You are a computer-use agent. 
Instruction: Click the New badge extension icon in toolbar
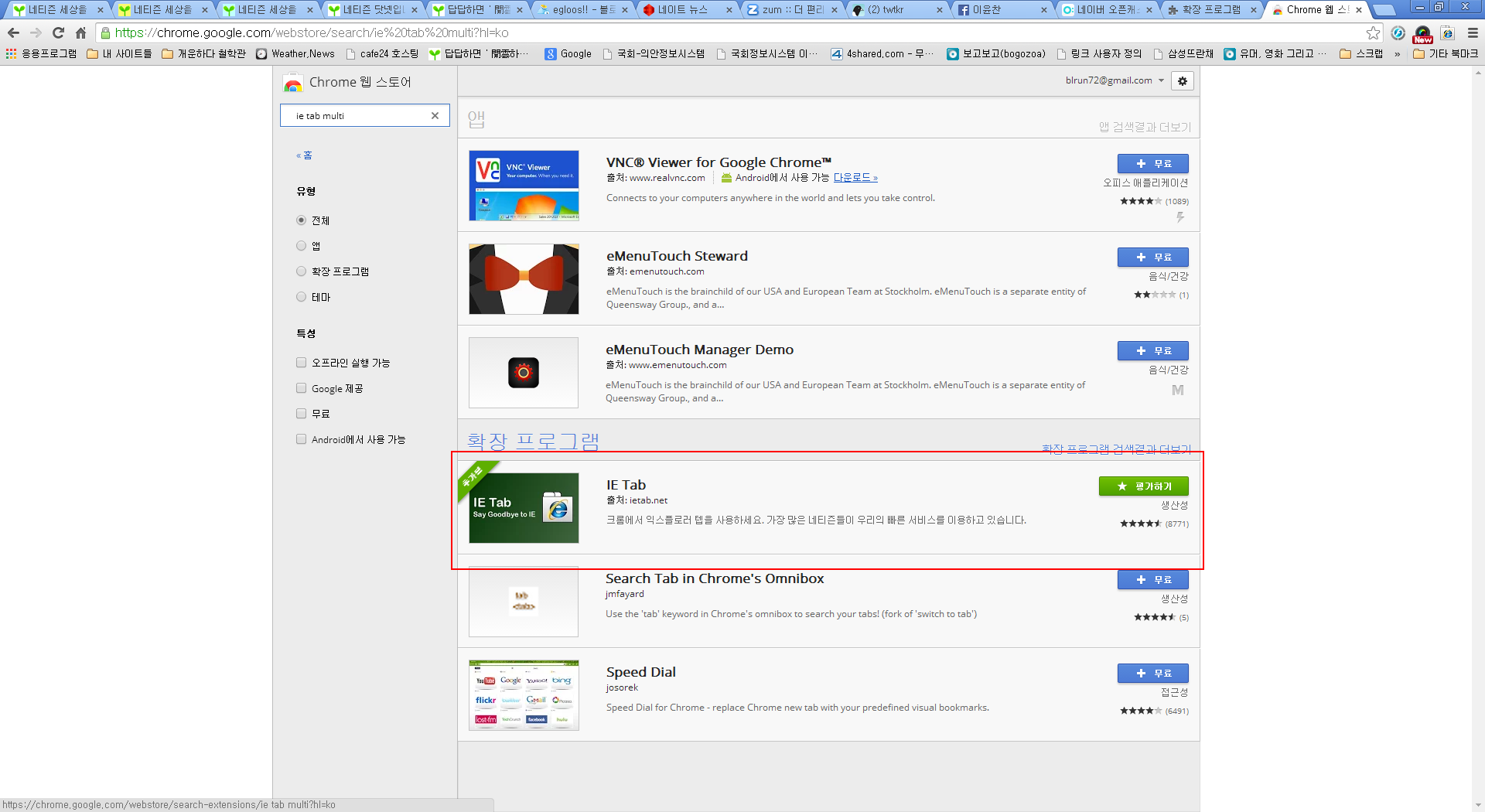(x=1422, y=33)
